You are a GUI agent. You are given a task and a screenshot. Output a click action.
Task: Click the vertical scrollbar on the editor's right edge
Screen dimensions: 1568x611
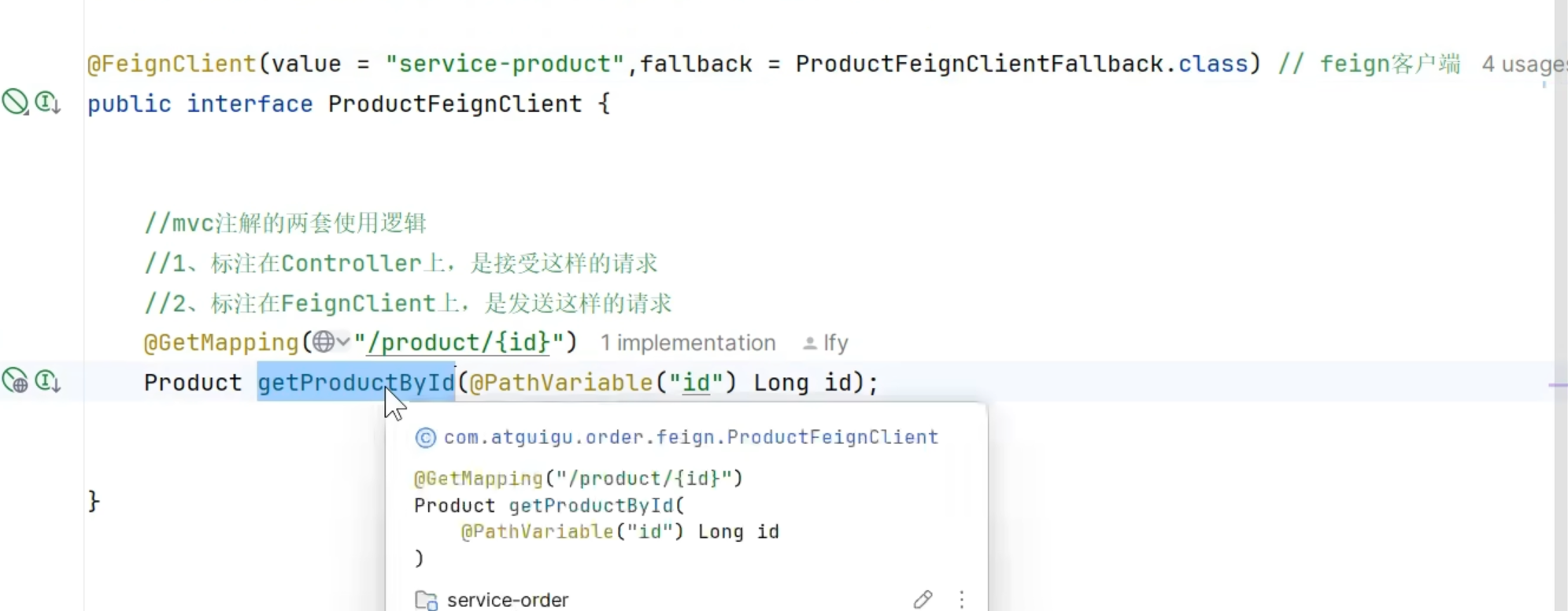[x=1560, y=236]
